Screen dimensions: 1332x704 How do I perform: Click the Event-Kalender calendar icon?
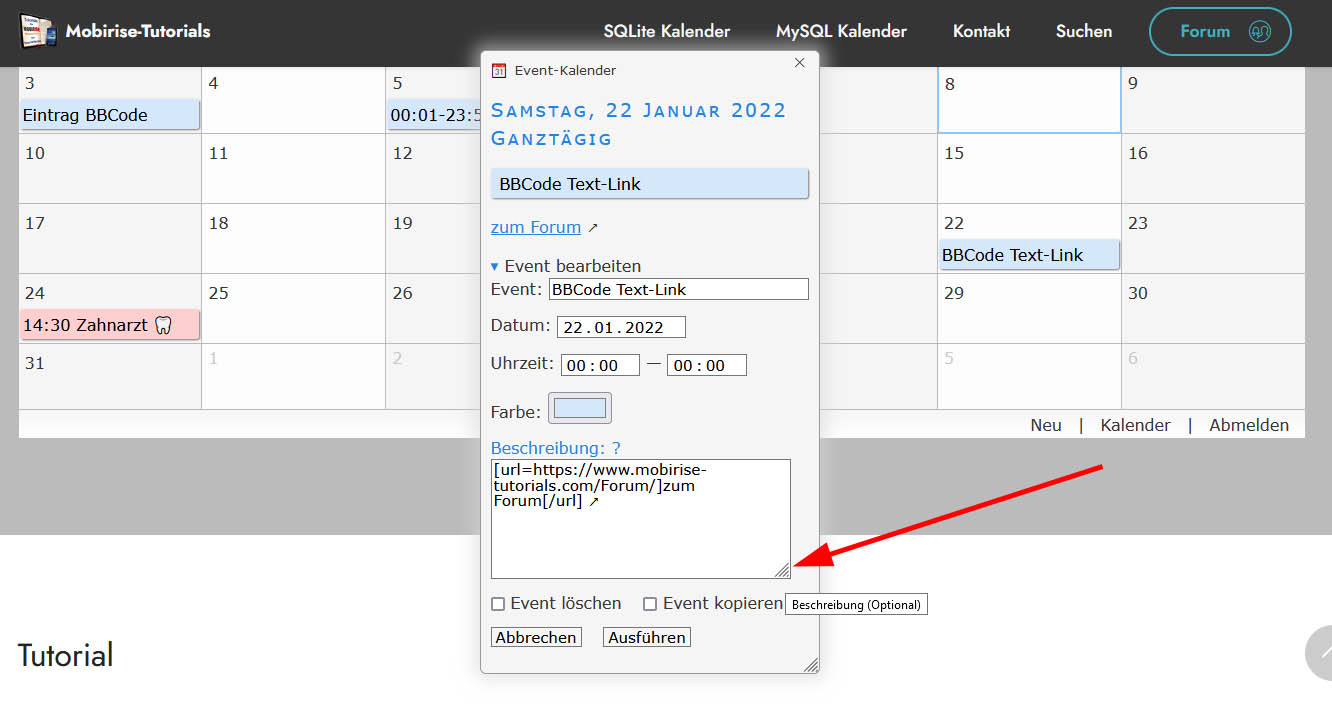499,70
